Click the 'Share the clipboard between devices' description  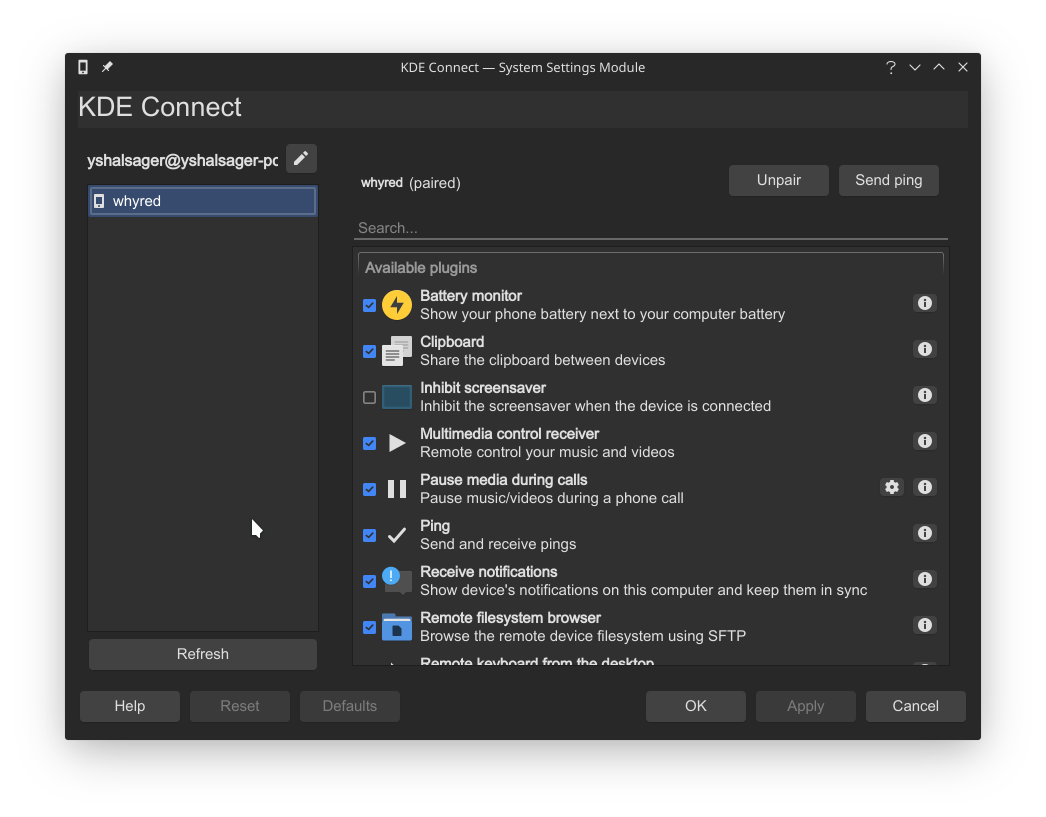(x=542, y=360)
